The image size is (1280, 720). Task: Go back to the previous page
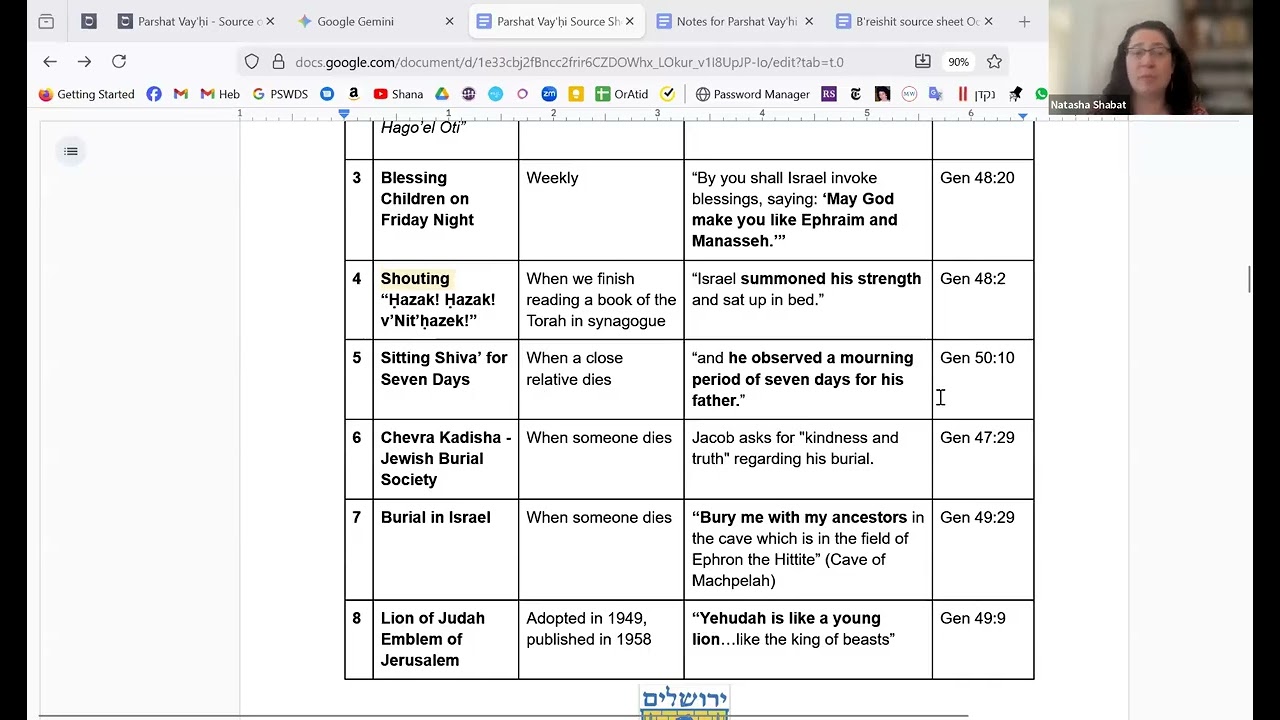tap(50, 62)
